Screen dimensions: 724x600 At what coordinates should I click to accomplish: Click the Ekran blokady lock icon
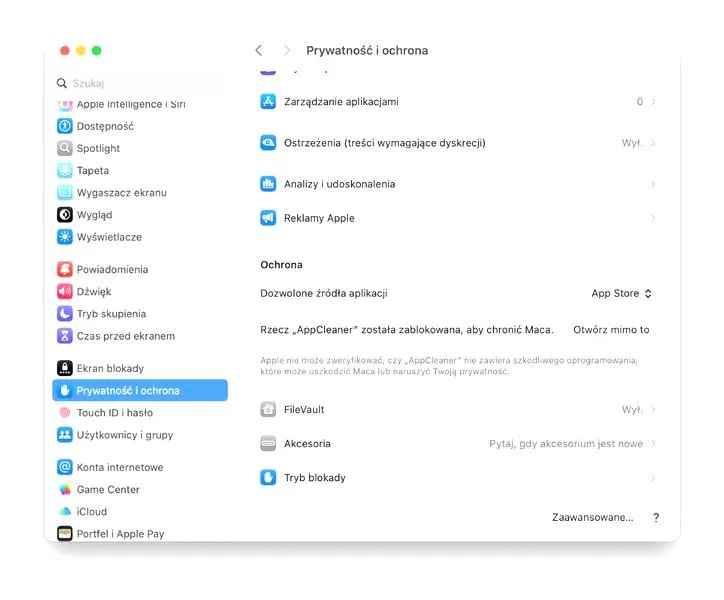coord(65,368)
